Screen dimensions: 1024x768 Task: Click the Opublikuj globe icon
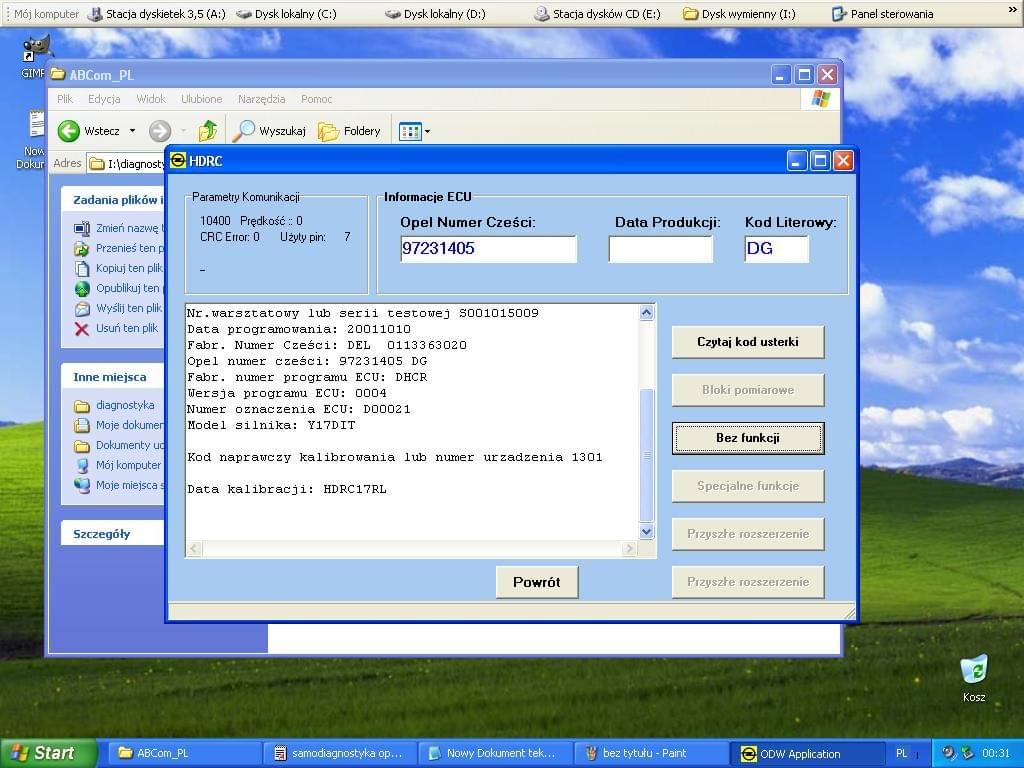point(82,288)
